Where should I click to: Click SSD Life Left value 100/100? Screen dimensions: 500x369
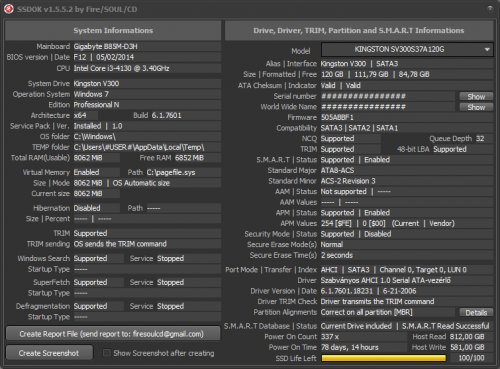click(471, 358)
